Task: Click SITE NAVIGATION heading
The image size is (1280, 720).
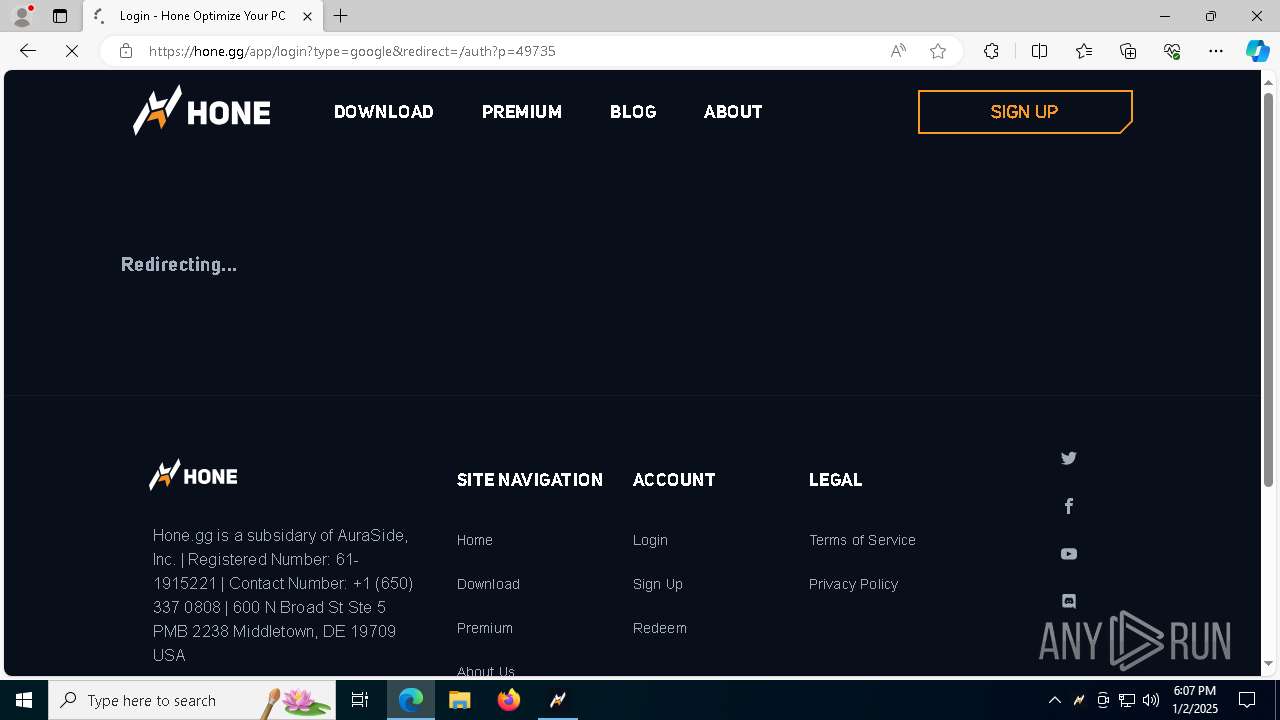Action: click(530, 480)
